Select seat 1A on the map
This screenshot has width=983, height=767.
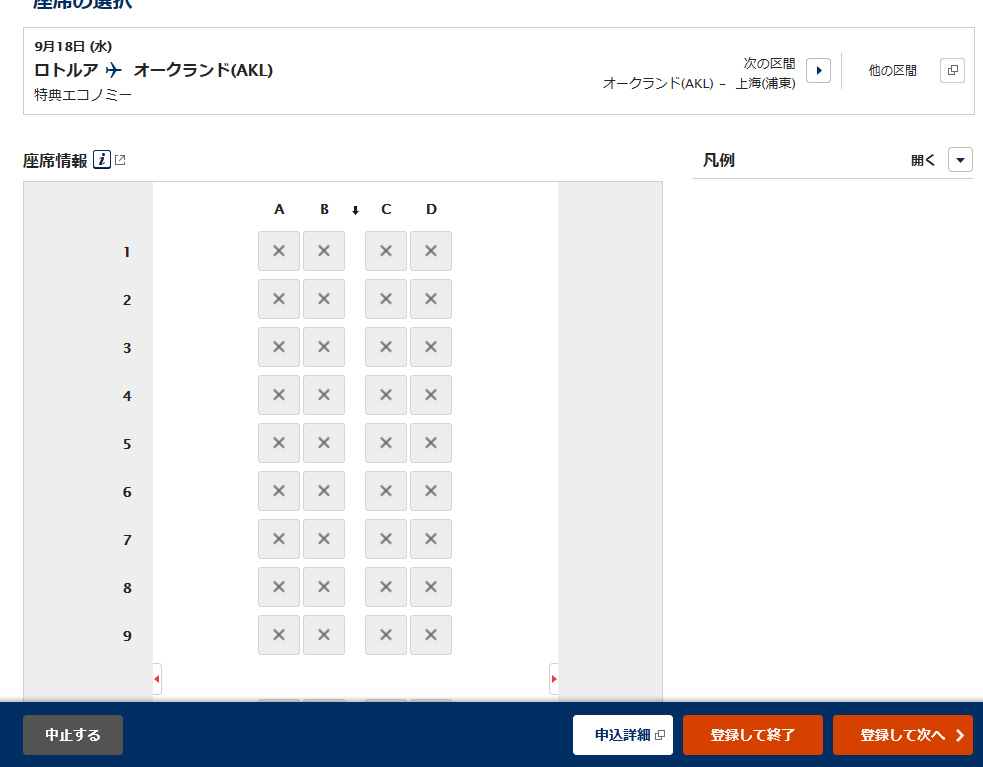(x=278, y=251)
